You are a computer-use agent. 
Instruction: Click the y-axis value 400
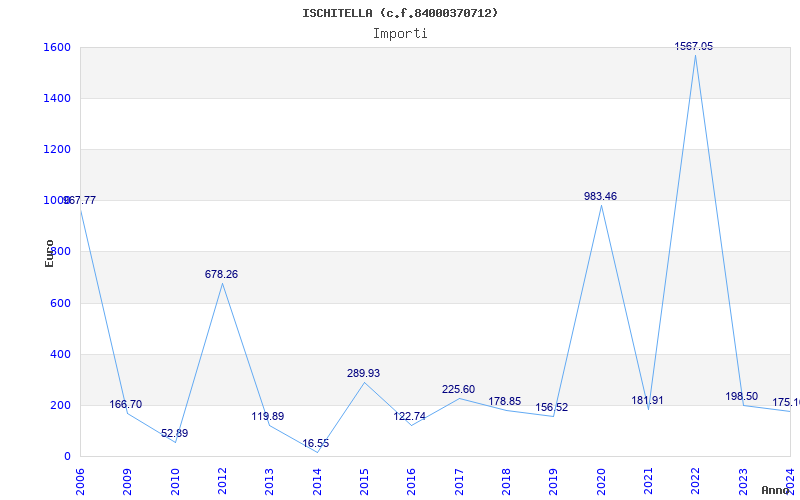point(58,355)
